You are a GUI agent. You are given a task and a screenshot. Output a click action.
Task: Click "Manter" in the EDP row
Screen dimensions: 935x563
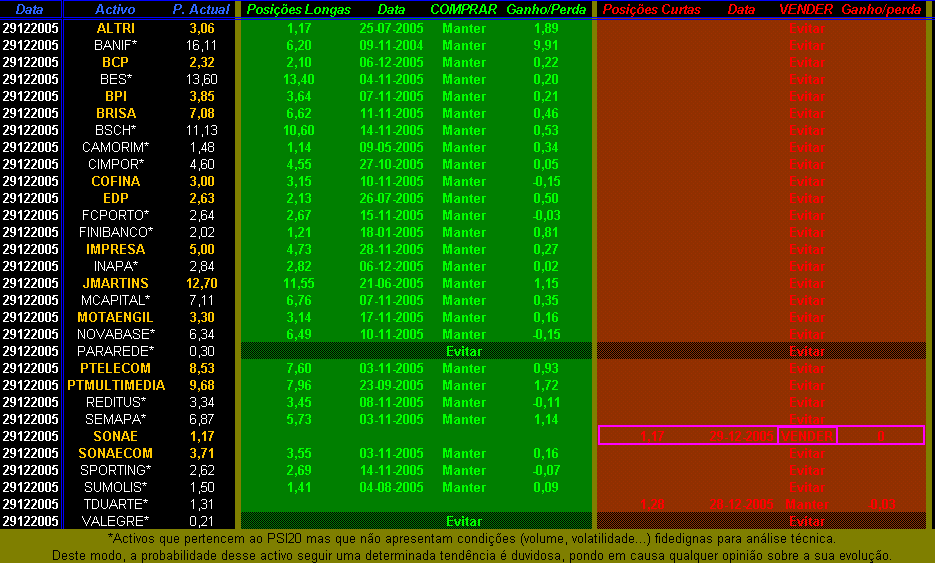463,198
